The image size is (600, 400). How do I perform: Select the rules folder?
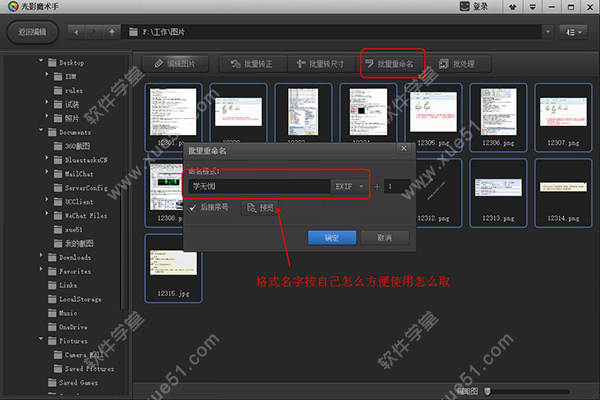click(68, 91)
